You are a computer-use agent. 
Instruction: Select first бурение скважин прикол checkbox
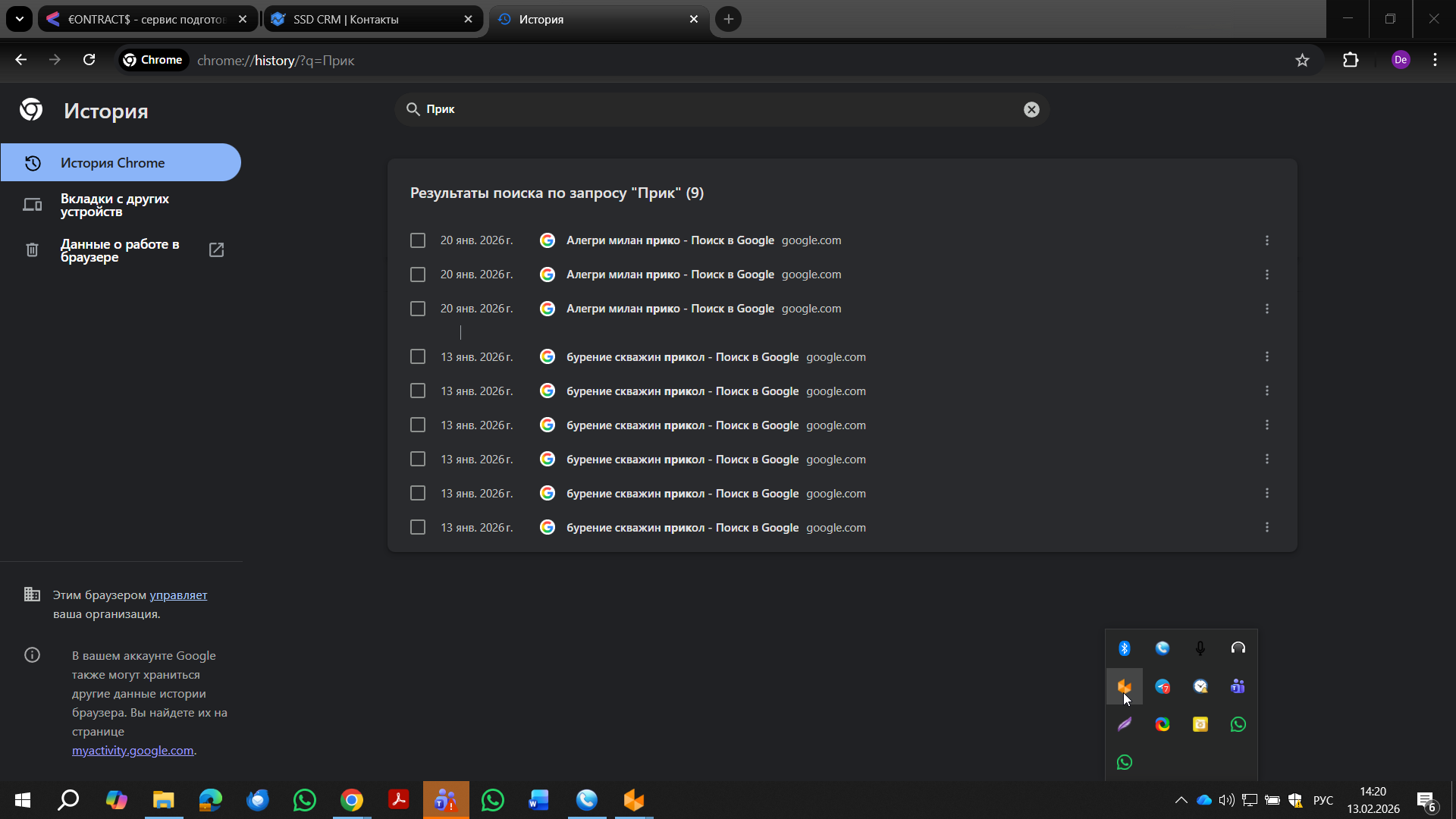coord(418,356)
